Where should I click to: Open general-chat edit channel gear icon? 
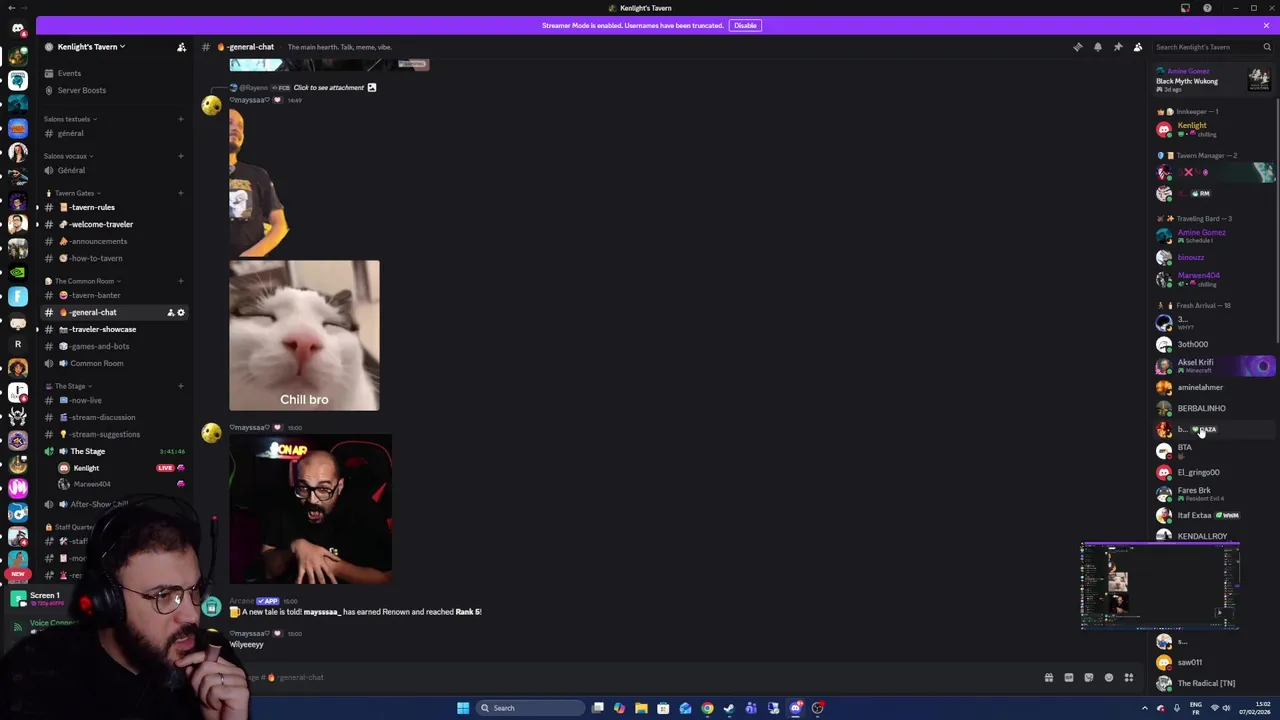pos(181,313)
